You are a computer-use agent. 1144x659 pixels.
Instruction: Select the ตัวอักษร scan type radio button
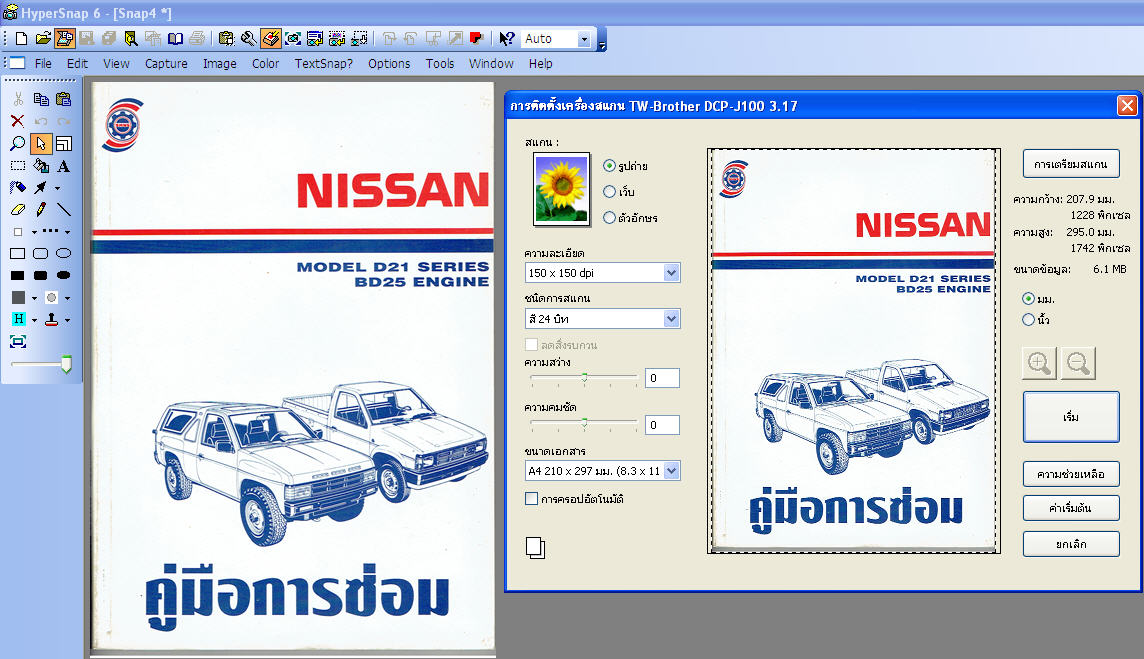(609, 217)
